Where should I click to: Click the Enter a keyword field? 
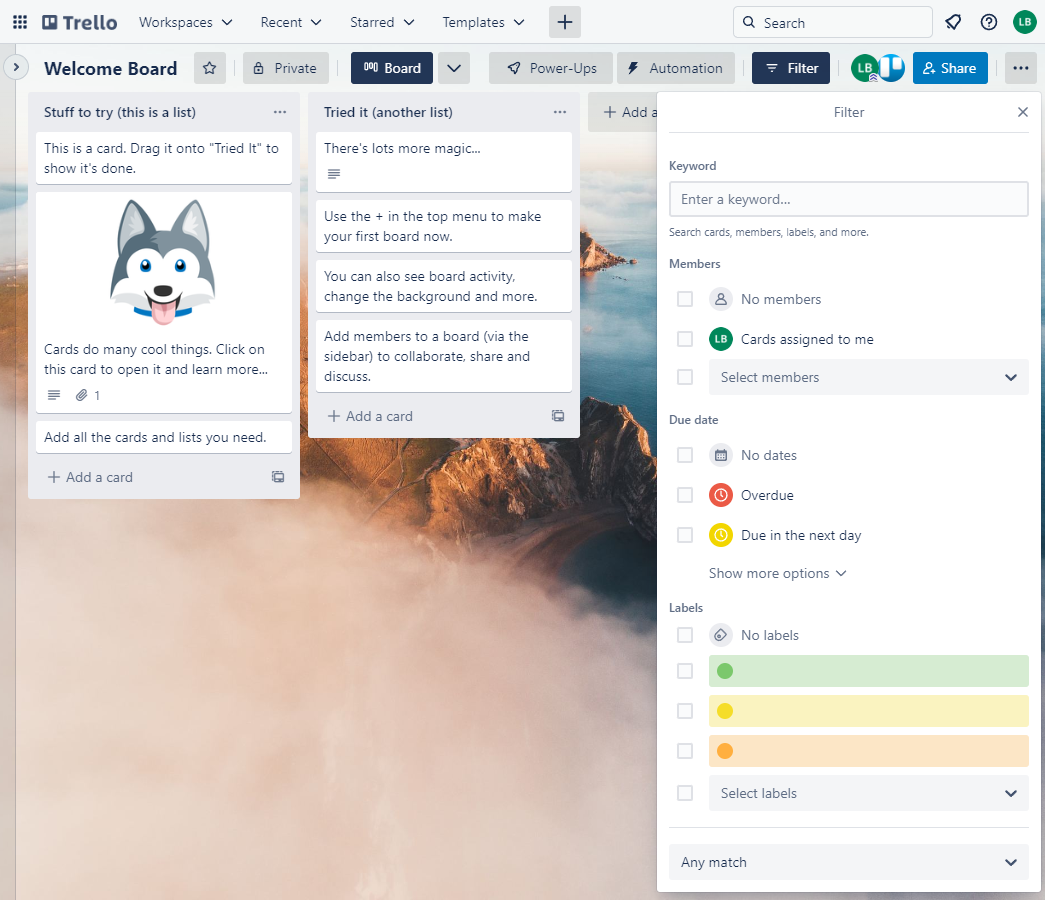pos(848,199)
